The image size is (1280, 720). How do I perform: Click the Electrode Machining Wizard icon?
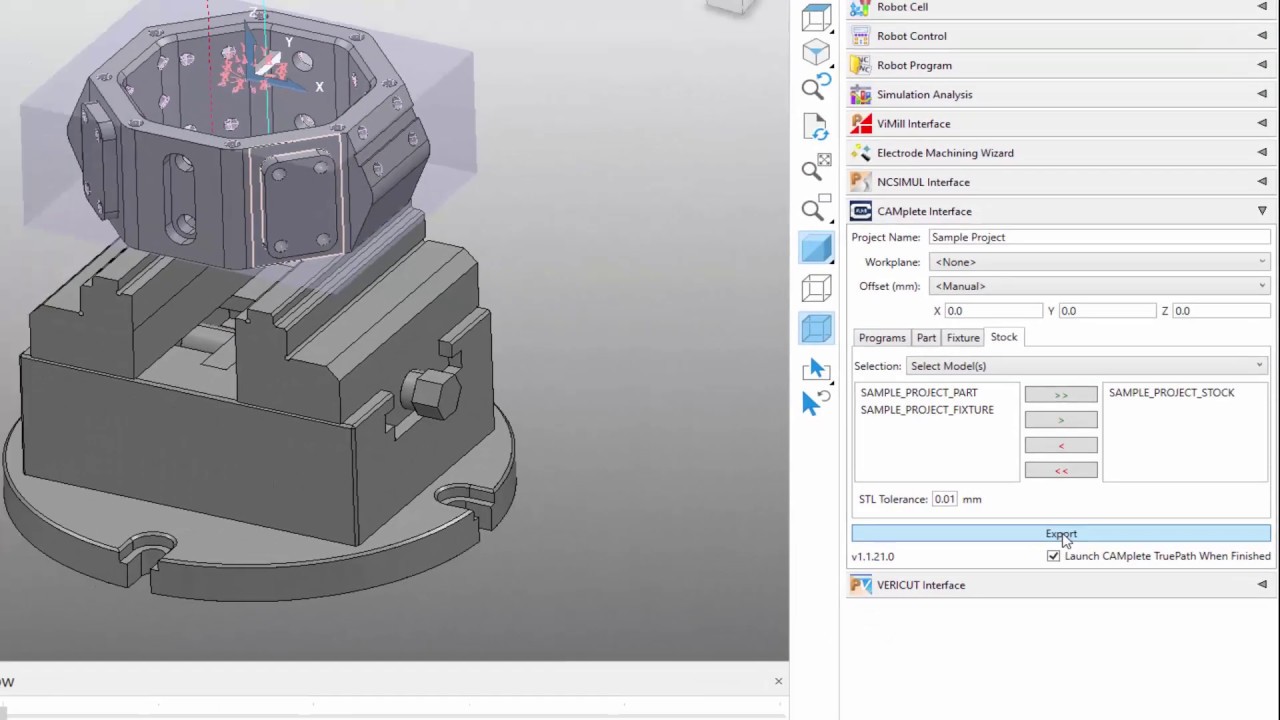(x=860, y=153)
